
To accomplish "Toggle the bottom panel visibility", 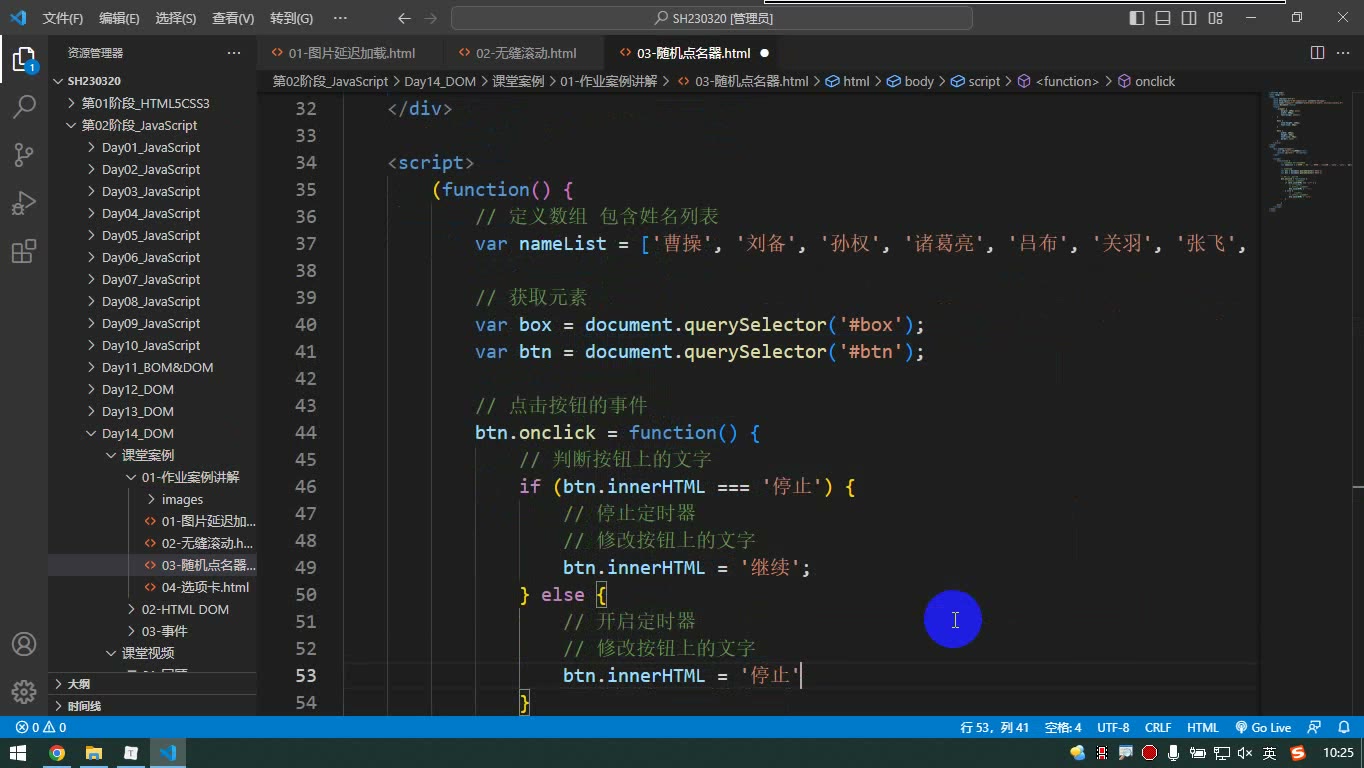I will [x=1163, y=18].
